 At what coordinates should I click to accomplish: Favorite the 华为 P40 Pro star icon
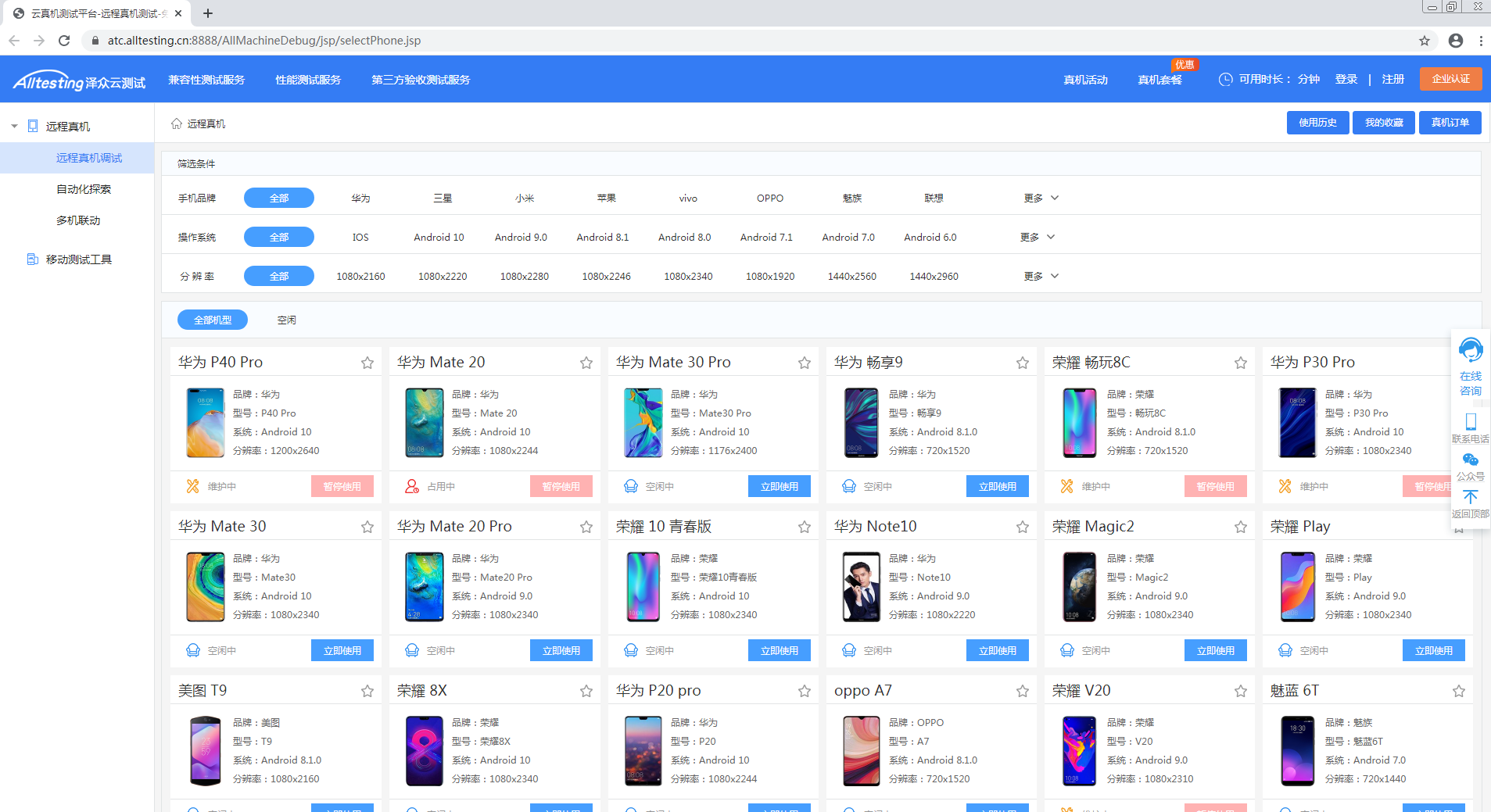[367, 363]
